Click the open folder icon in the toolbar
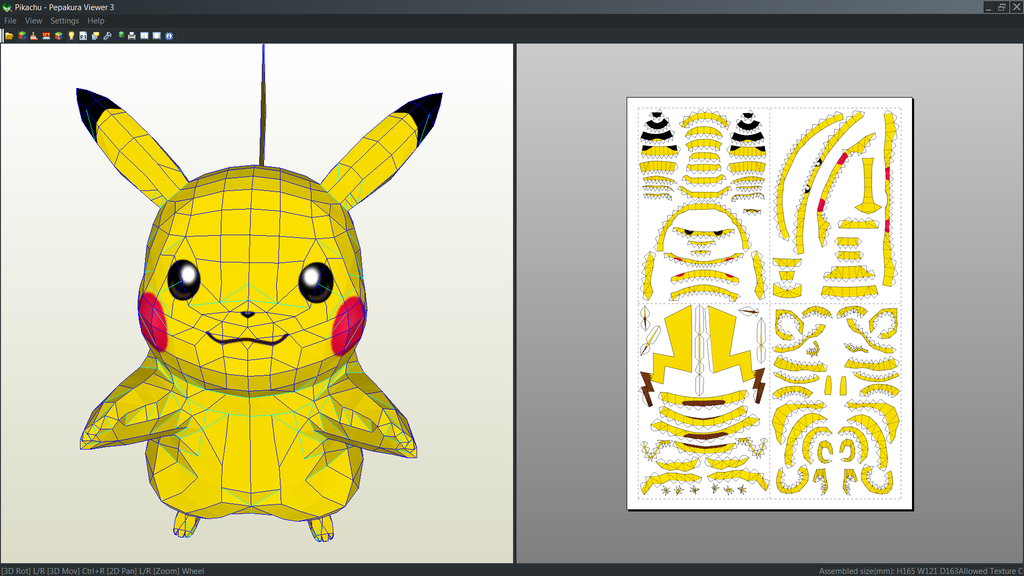1024x576 pixels. pyautogui.click(x=9, y=36)
